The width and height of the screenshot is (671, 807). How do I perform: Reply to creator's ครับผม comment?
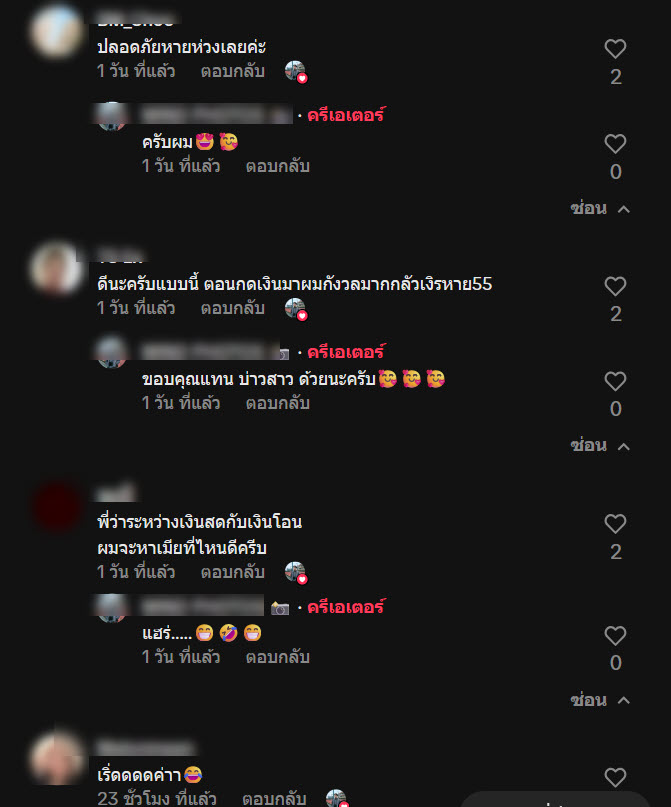[277, 166]
